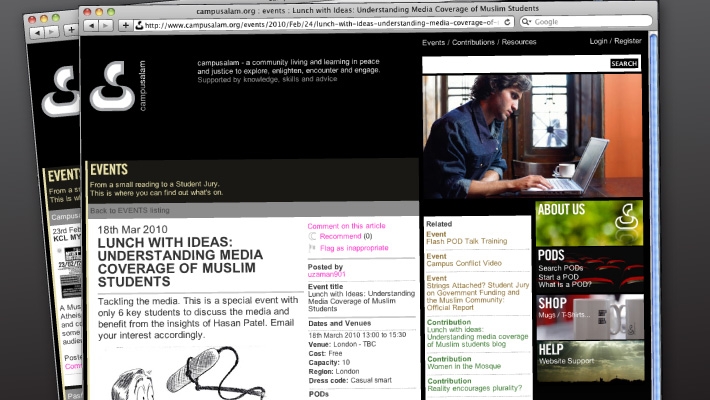Screen dimensions: 710x400
Task: Click the URL address field
Action: (324, 23)
